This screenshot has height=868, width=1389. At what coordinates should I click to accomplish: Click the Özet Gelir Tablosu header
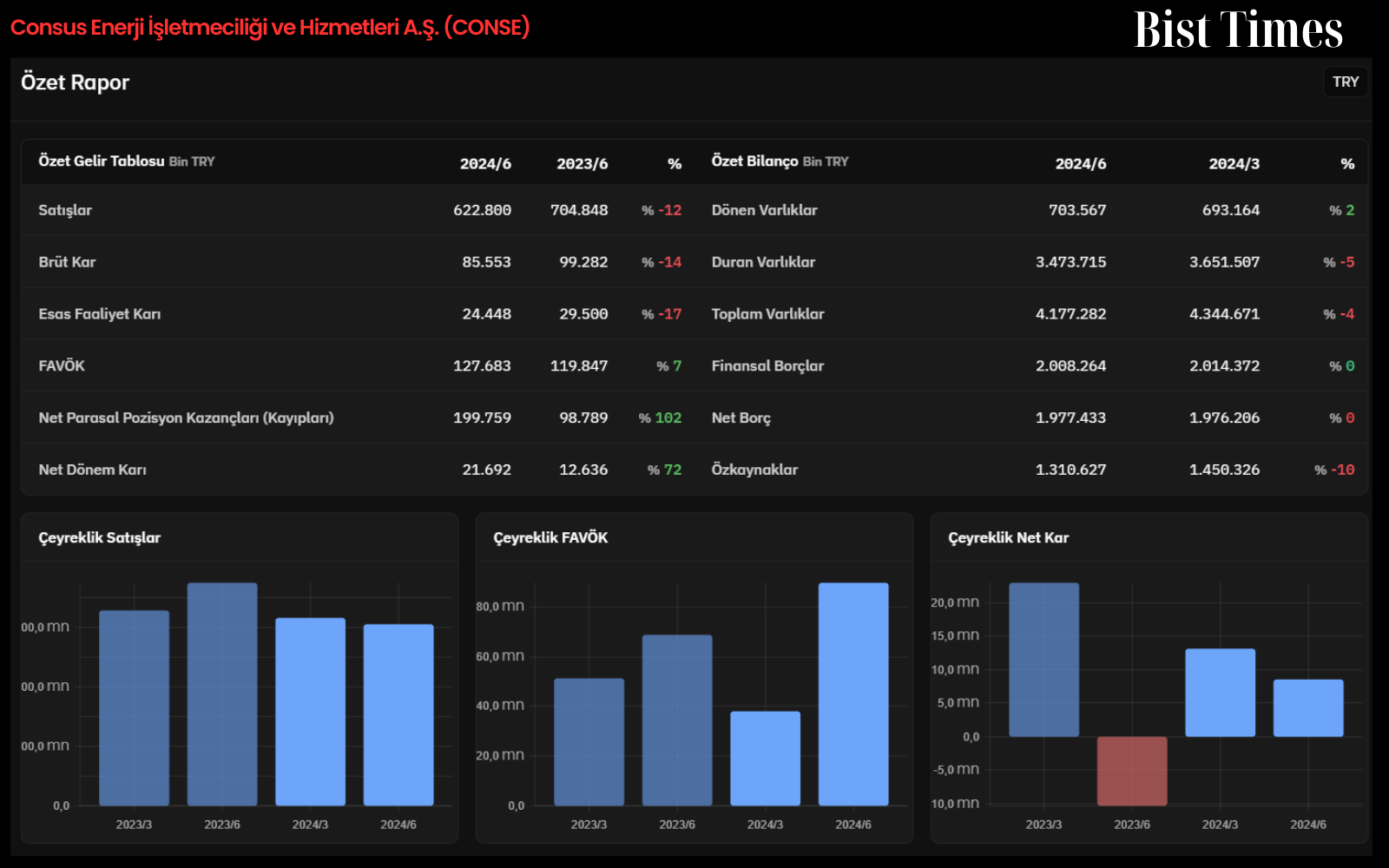coord(127,161)
